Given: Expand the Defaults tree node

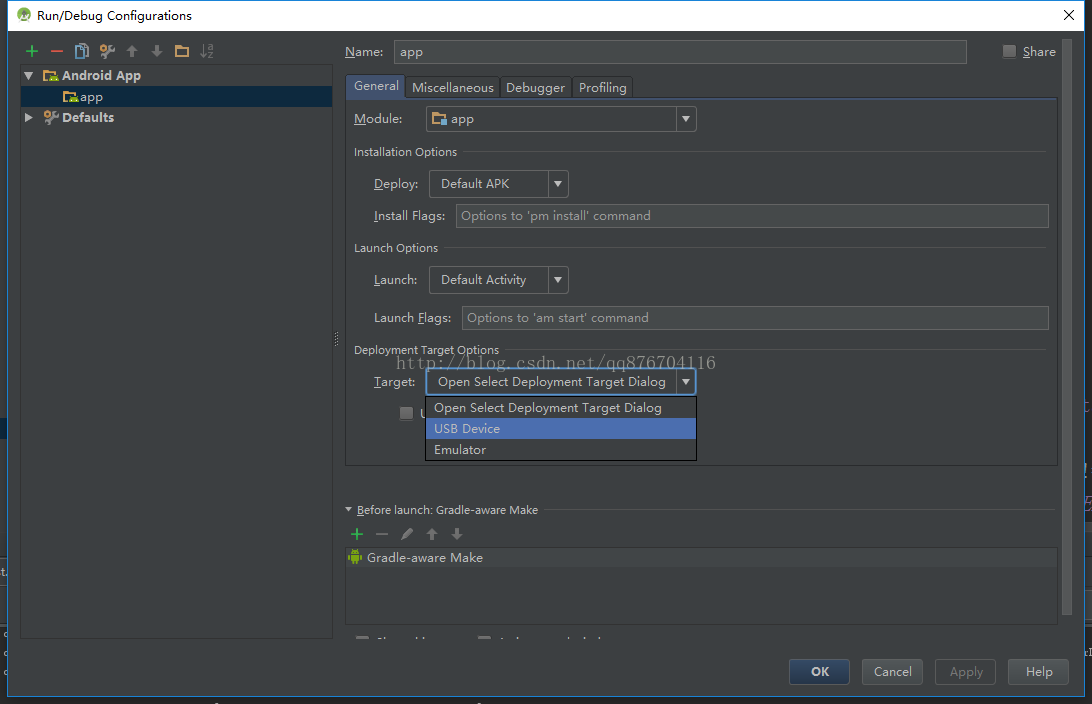Looking at the screenshot, I should point(29,117).
